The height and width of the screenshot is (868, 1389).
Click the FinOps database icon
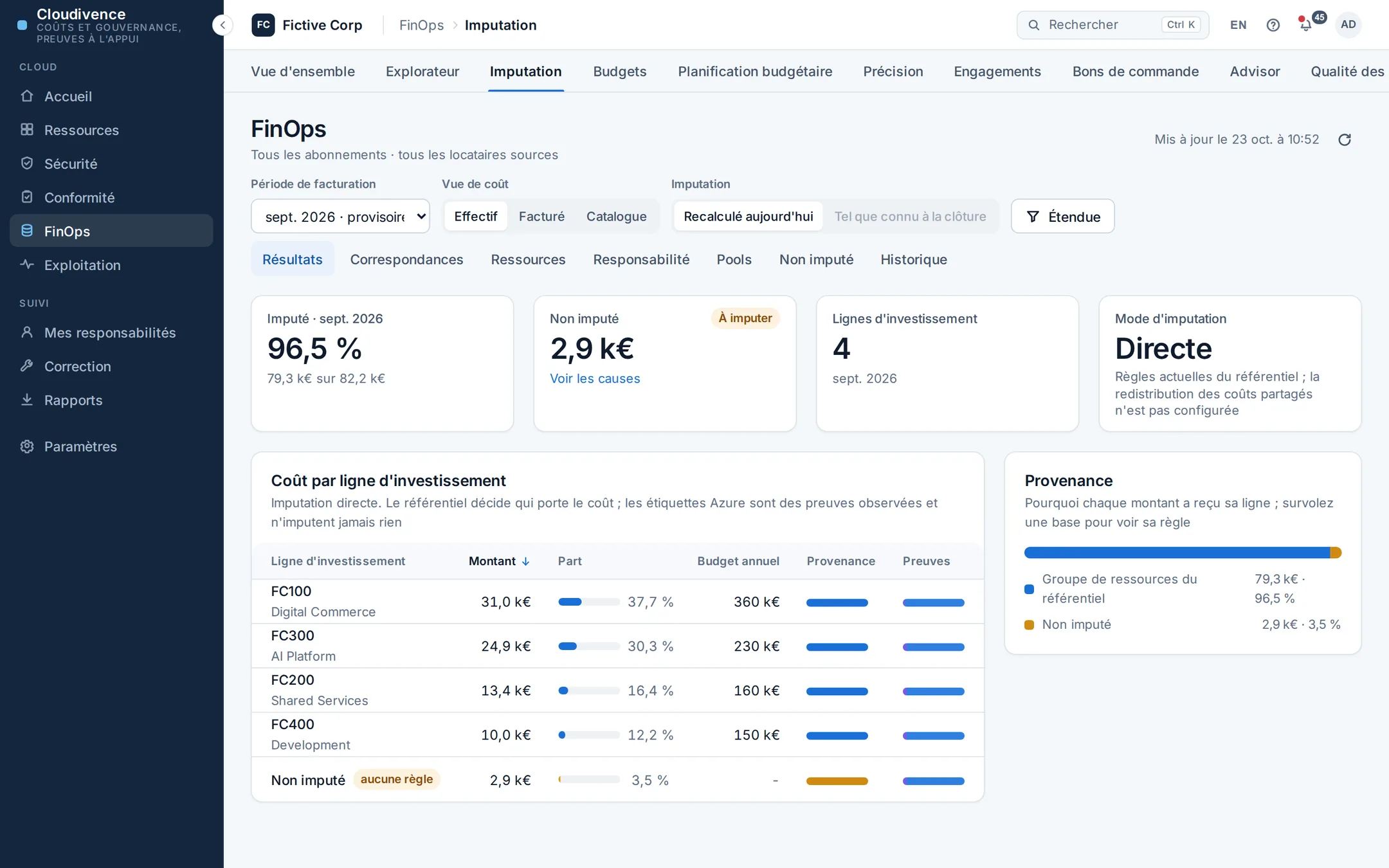coord(27,231)
